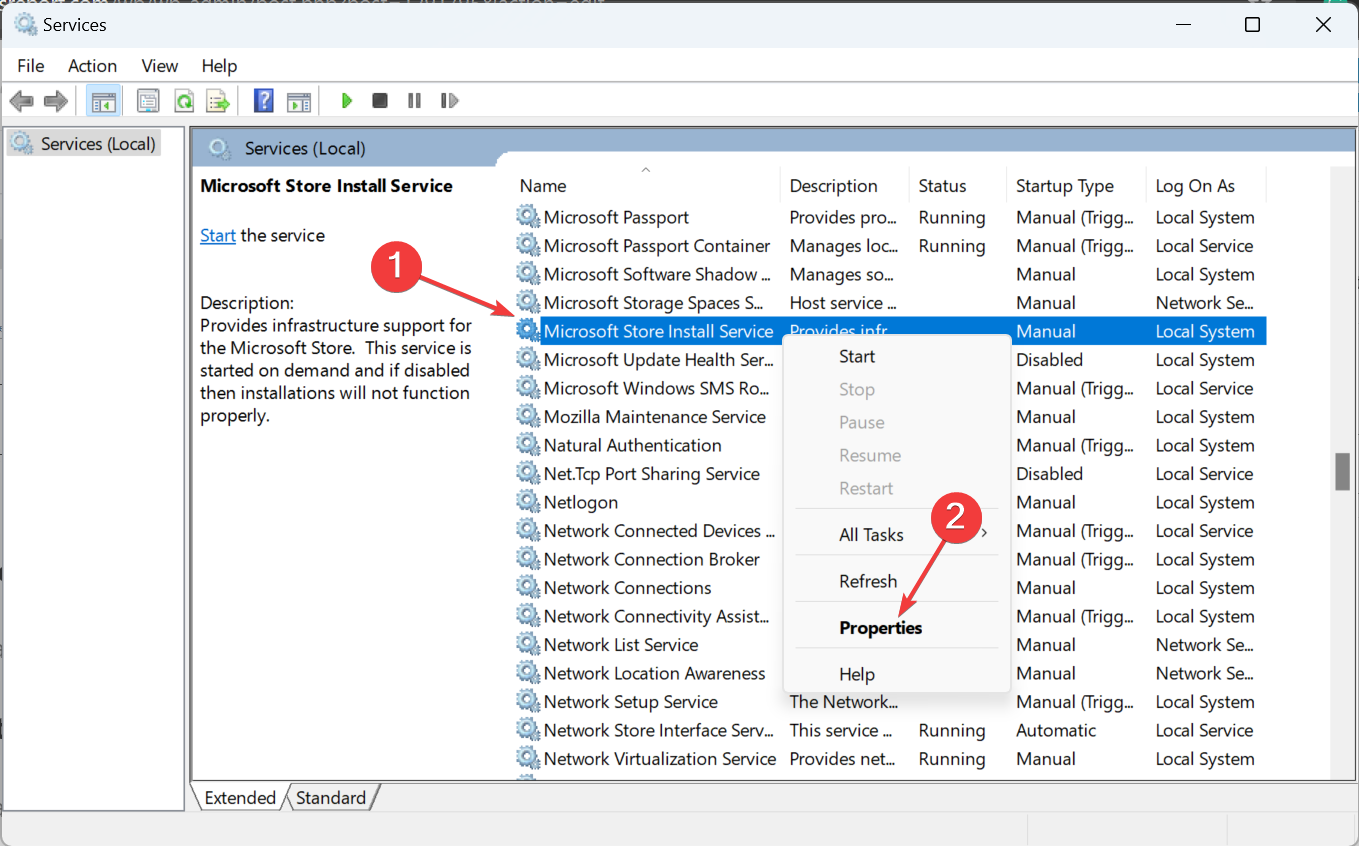
Task: Switch to the Extended tab
Action: click(239, 797)
